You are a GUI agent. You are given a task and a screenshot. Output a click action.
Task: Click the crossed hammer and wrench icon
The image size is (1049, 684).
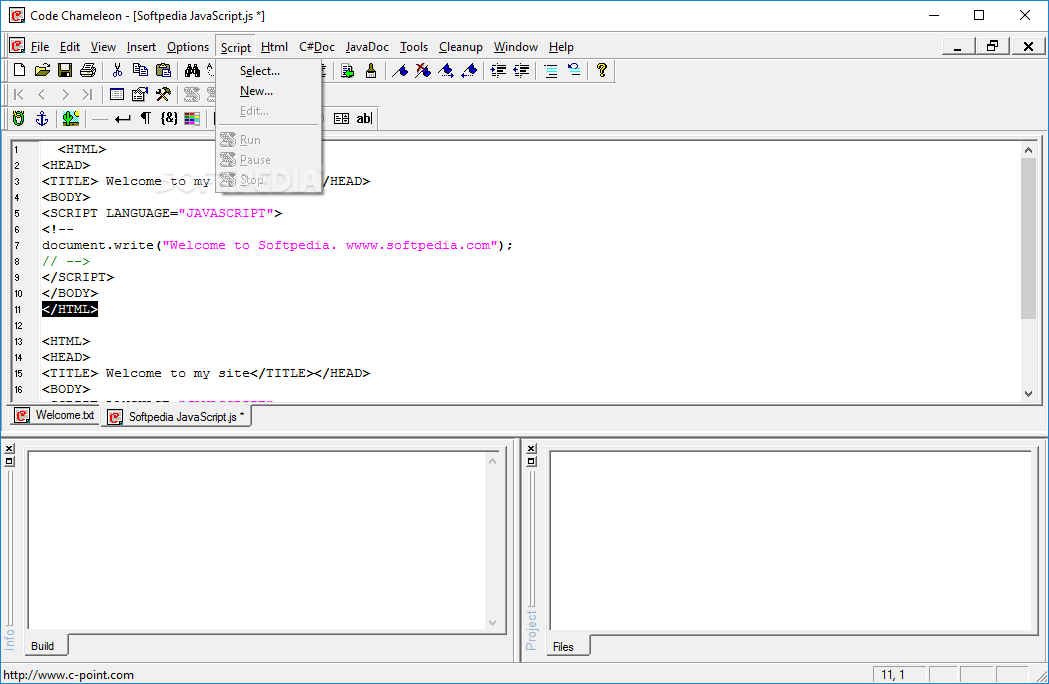pyautogui.click(x=163, y=94)
